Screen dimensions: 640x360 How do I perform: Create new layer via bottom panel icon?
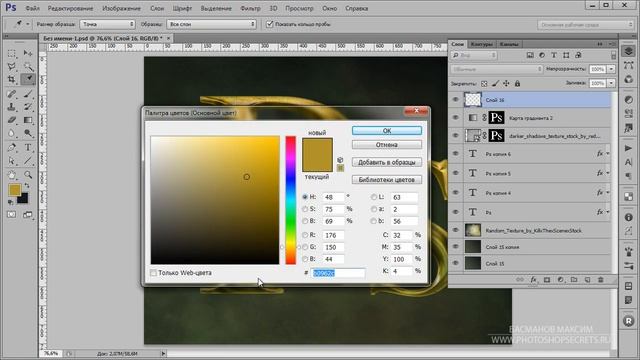[587, 280]
